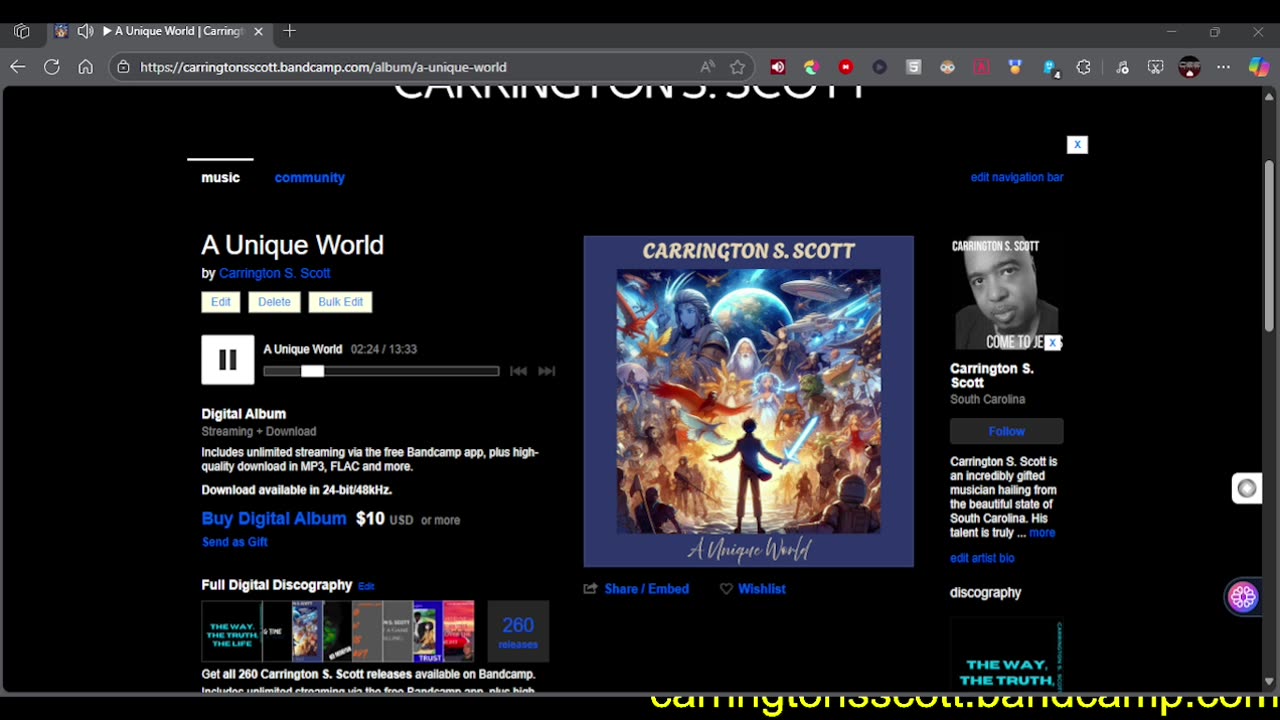This screenshot has width=1280, height=720.
Task: Select the music tab
Action: pyautogui.click(x=220, y=177)
